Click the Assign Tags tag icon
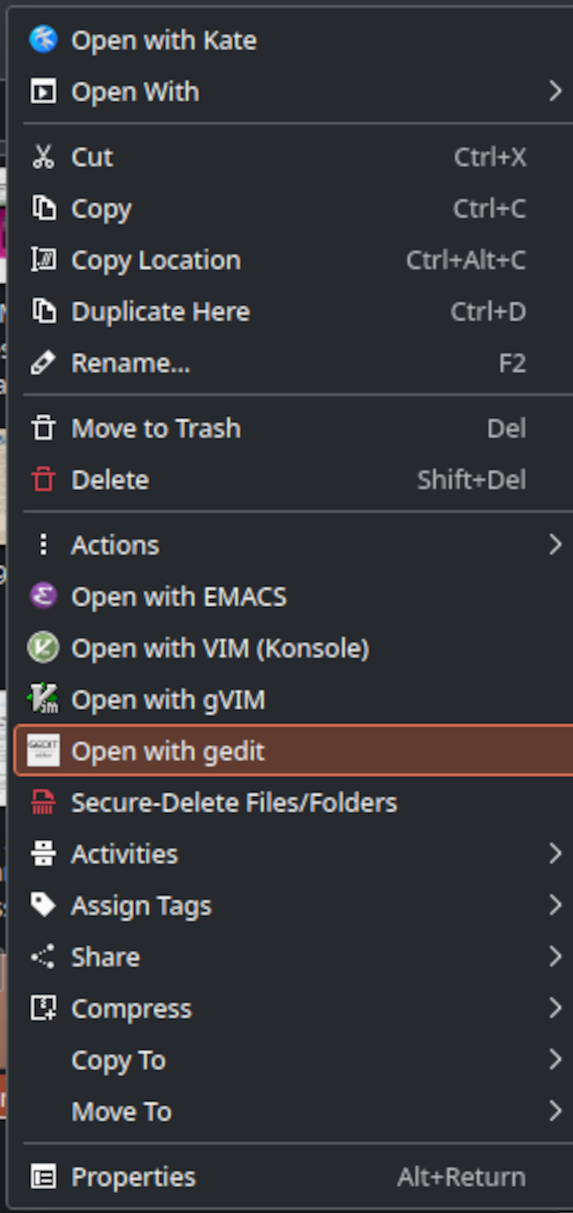573x1213 pixels. click(43, 906)
